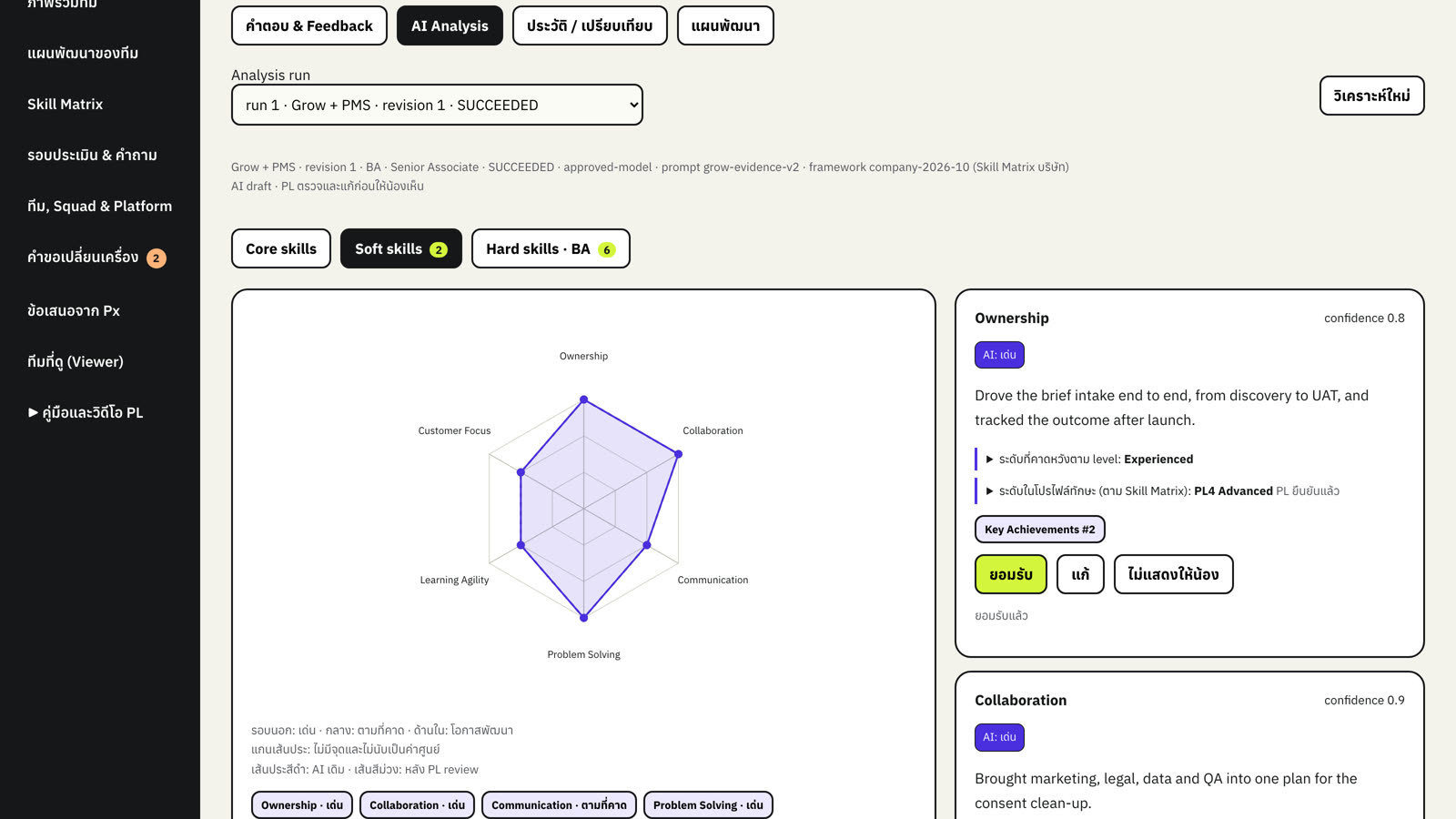This screenshot has width=1456, height=819.
Task: Click the count badge on Hard skills · BA
Action: [607, 249]
